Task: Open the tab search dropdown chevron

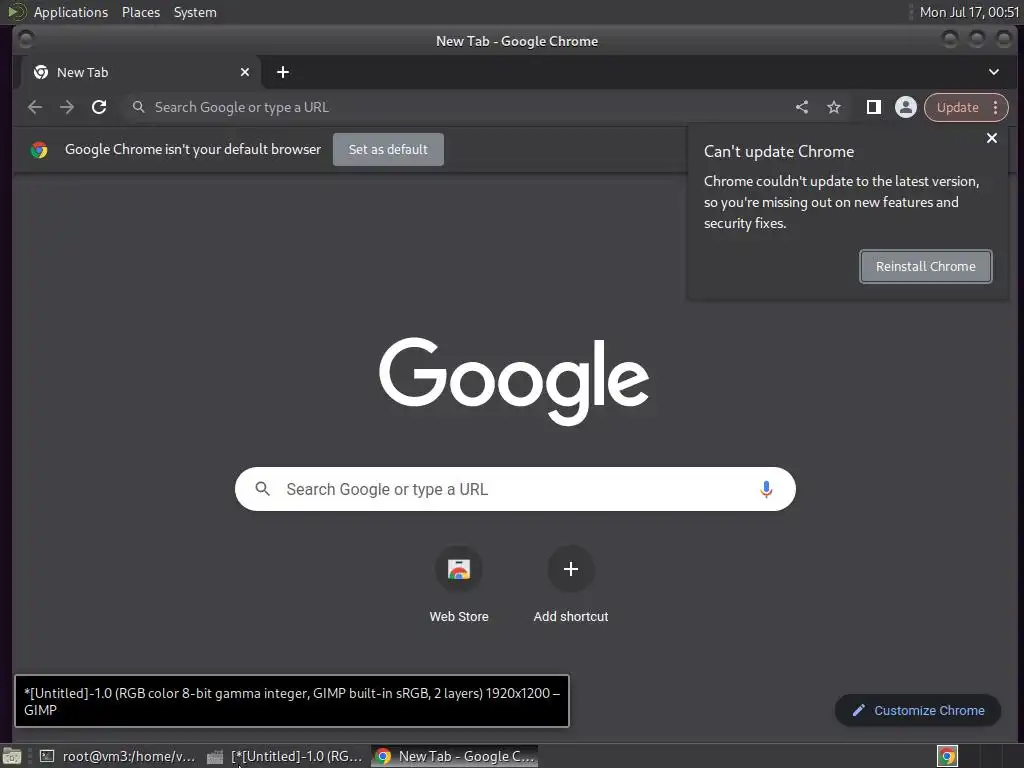Action: (993, 72)
